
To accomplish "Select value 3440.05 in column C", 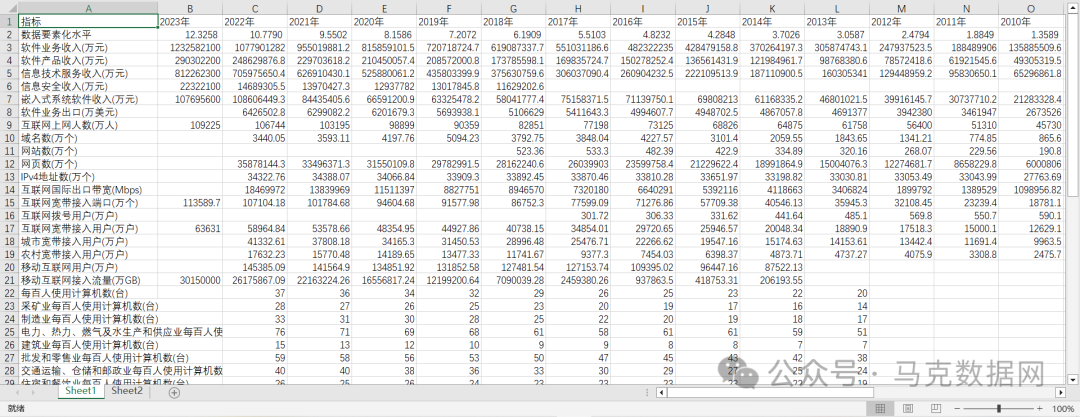I will tap(254, 138).
